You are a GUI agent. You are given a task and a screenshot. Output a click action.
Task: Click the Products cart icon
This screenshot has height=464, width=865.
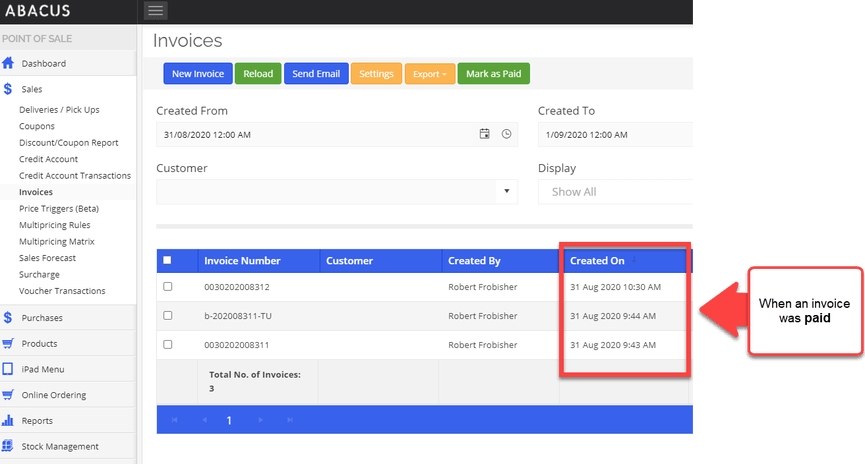(x=8, y=343)
